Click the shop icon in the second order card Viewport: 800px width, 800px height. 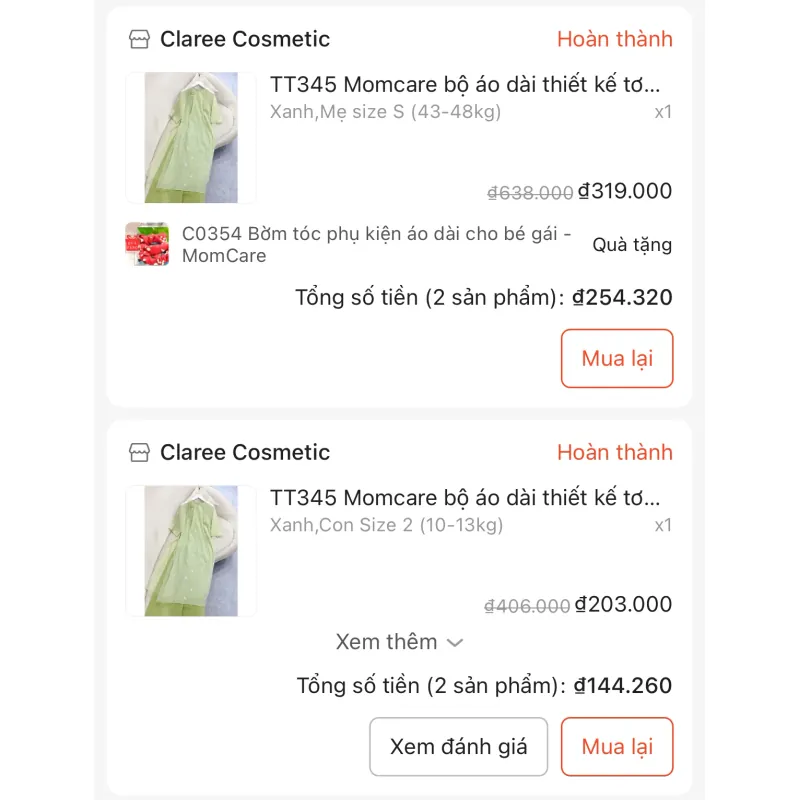click(x=139, y=452)
